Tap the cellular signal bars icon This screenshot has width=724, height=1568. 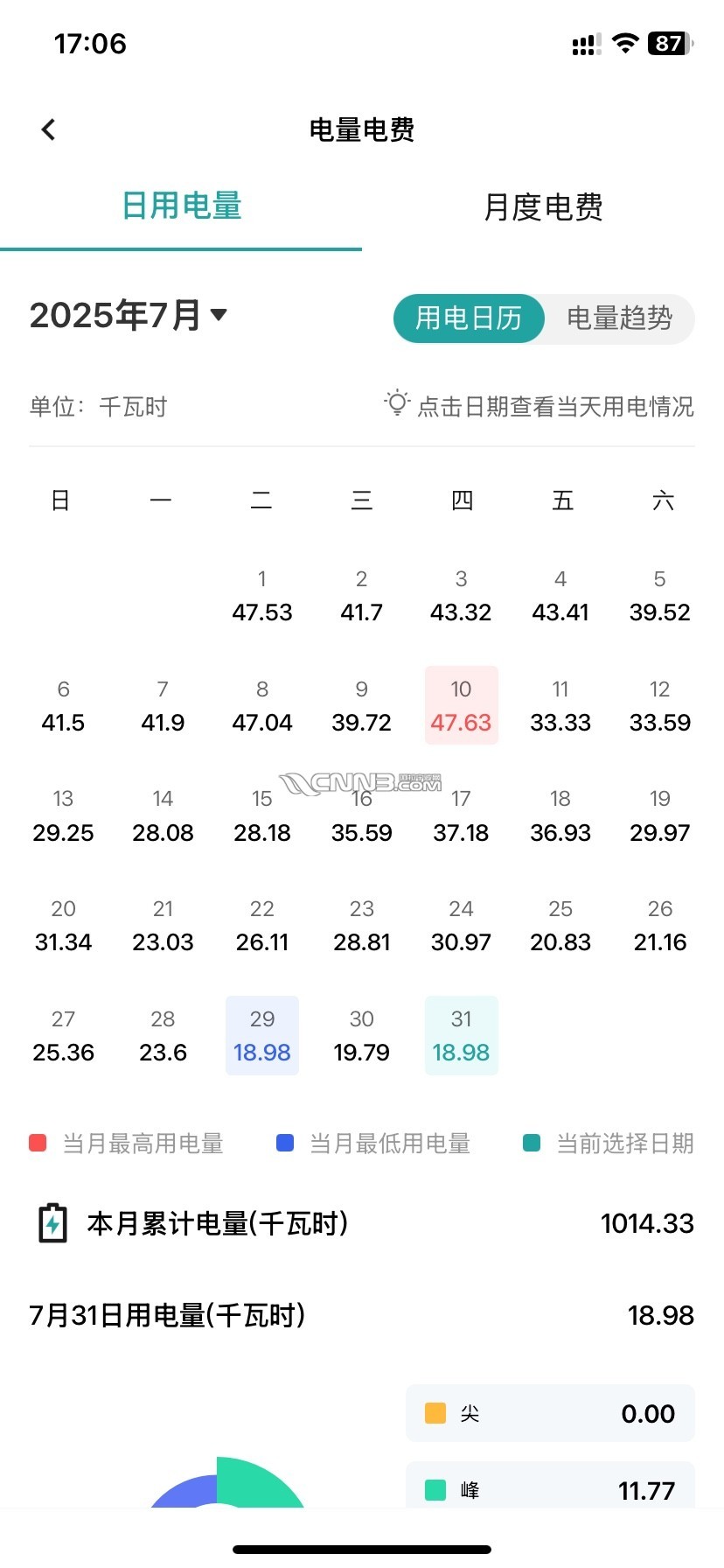585,45
